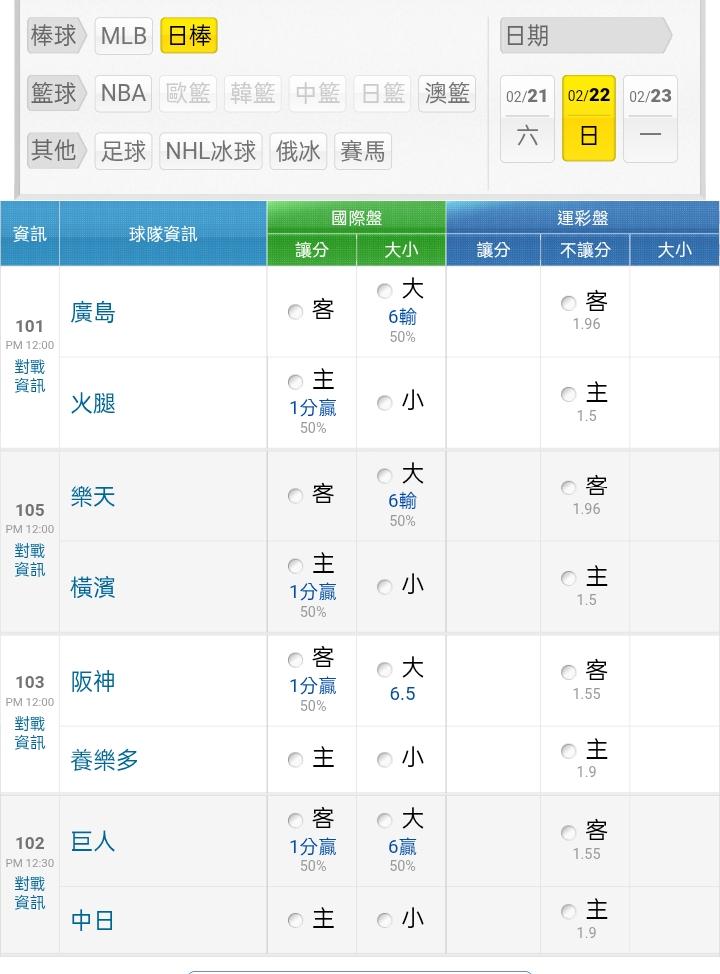Open 對戰資訊 for game 101

pyautogui.click(x=30, y=377)
